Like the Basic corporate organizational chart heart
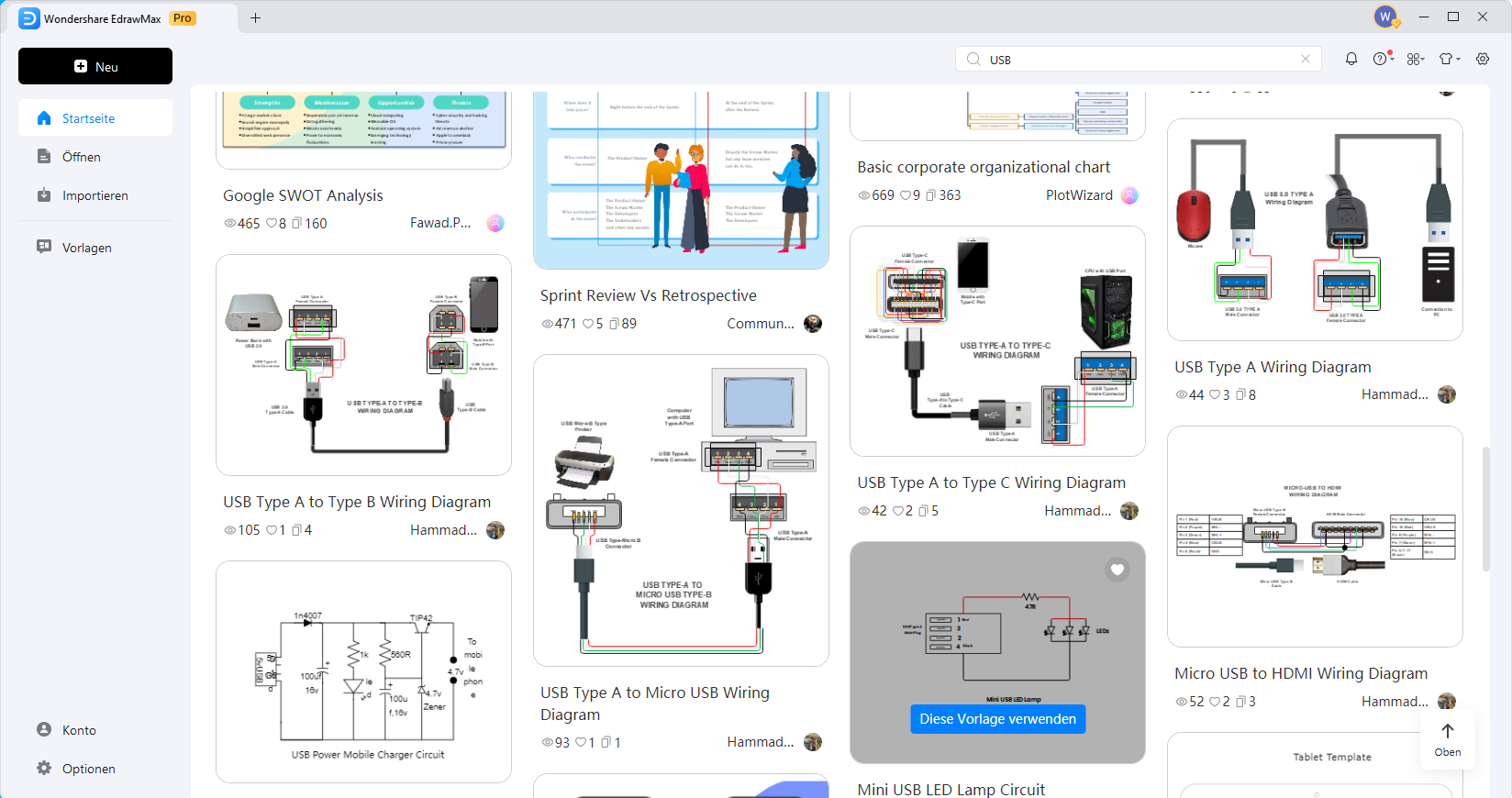The width and height of the screenshot is (1512, 798). click(x=905, y=195)
